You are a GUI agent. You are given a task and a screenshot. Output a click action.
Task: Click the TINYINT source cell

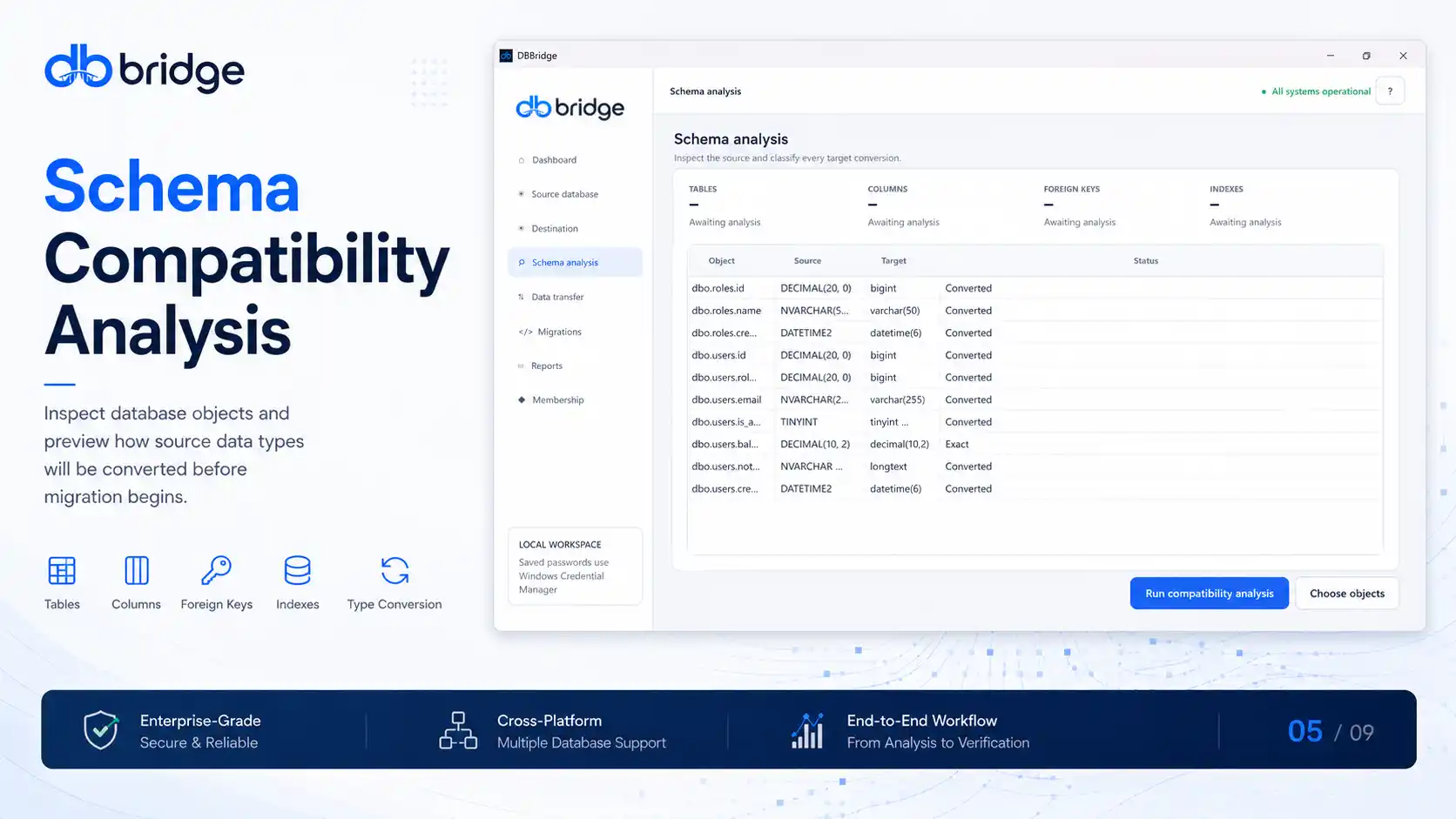(x=799, y=422)
